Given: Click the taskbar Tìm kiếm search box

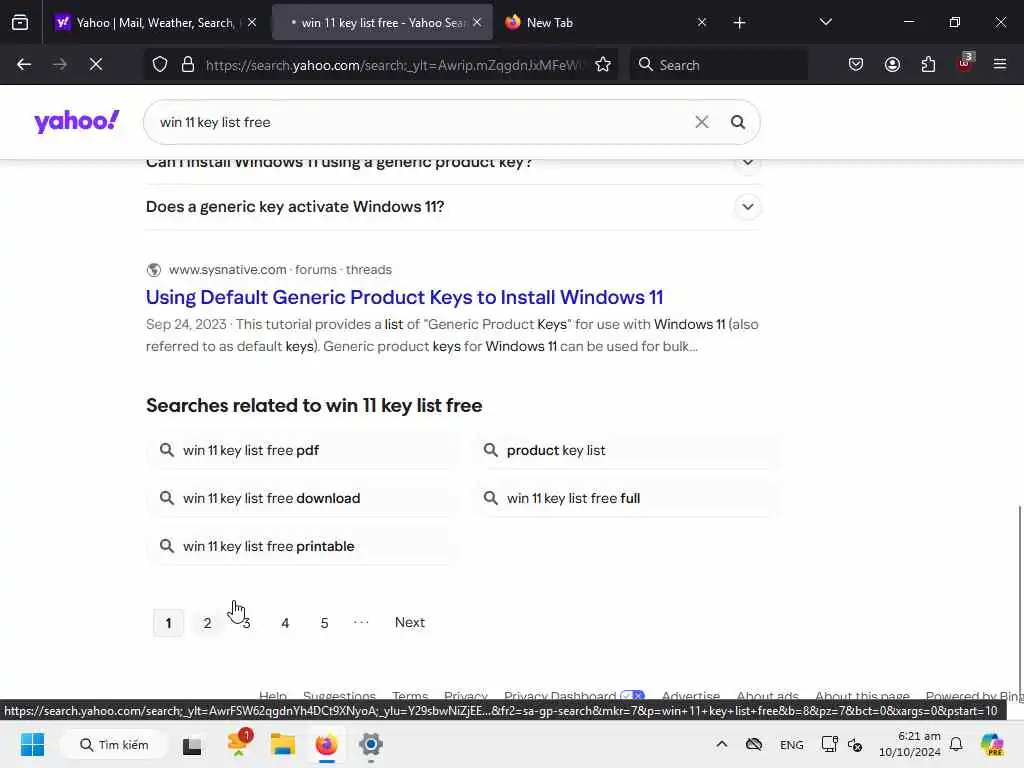Looking at the screenshot, I should tap(114, 744).
